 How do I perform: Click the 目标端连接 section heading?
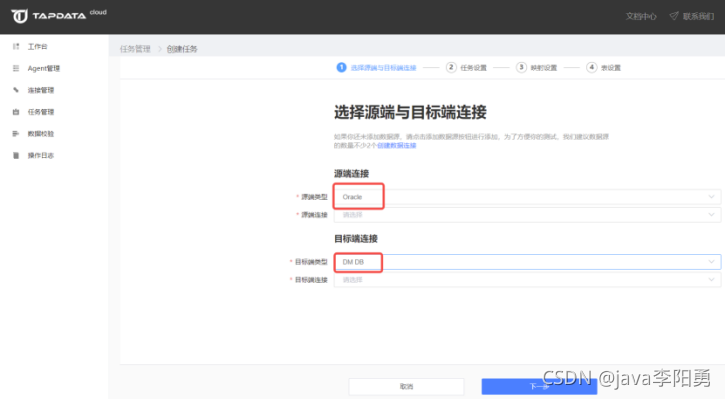point(356,239)
